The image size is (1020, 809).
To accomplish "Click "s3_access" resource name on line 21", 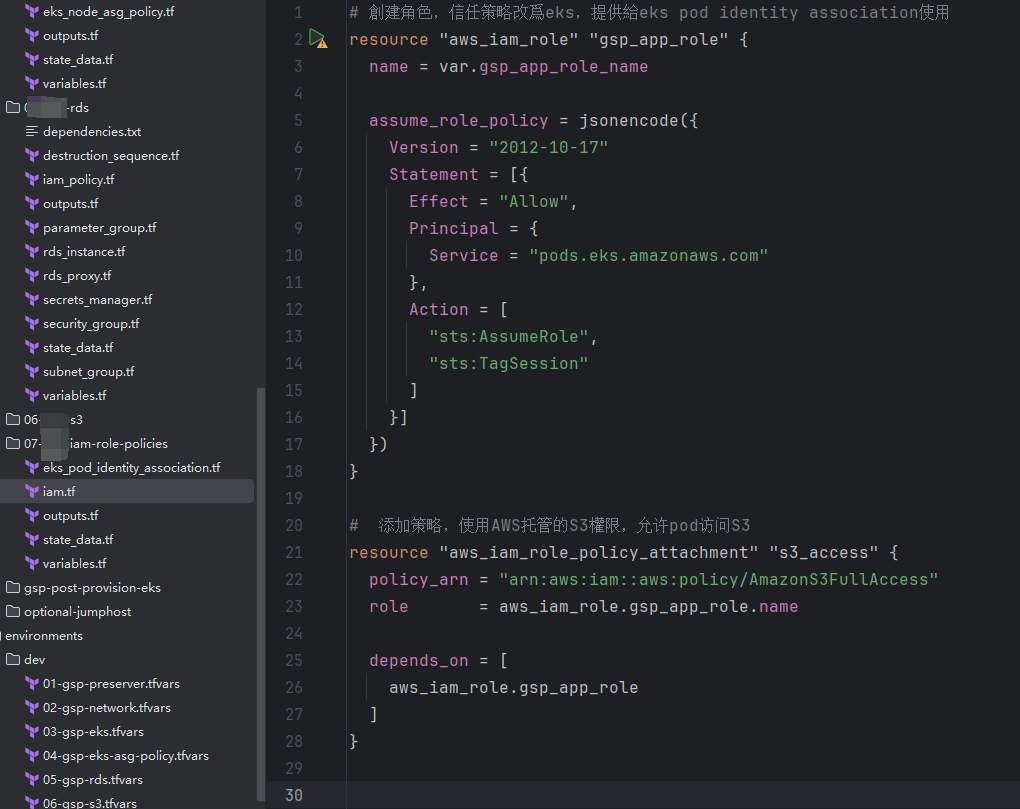I will [824, 553].
